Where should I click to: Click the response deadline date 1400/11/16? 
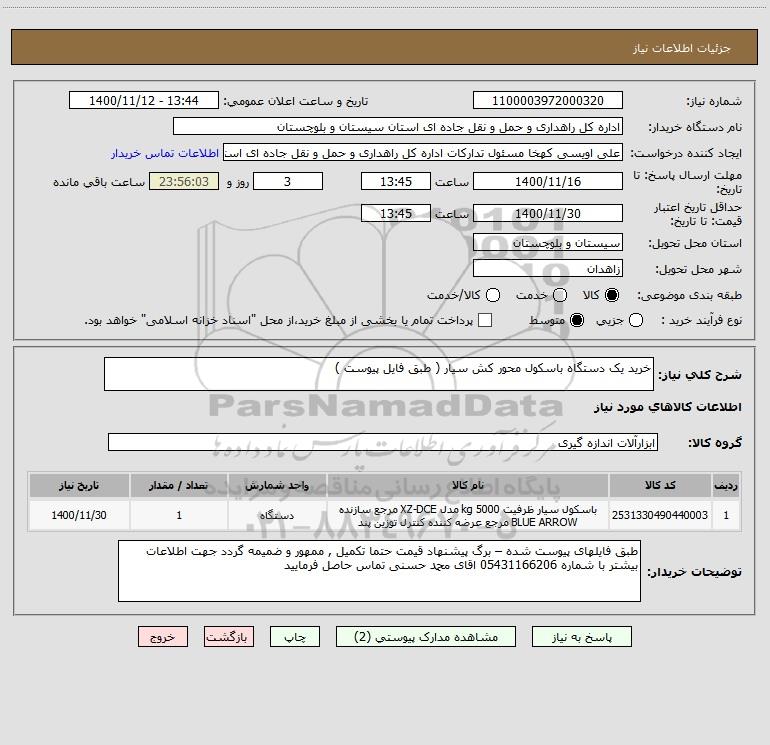548,182
